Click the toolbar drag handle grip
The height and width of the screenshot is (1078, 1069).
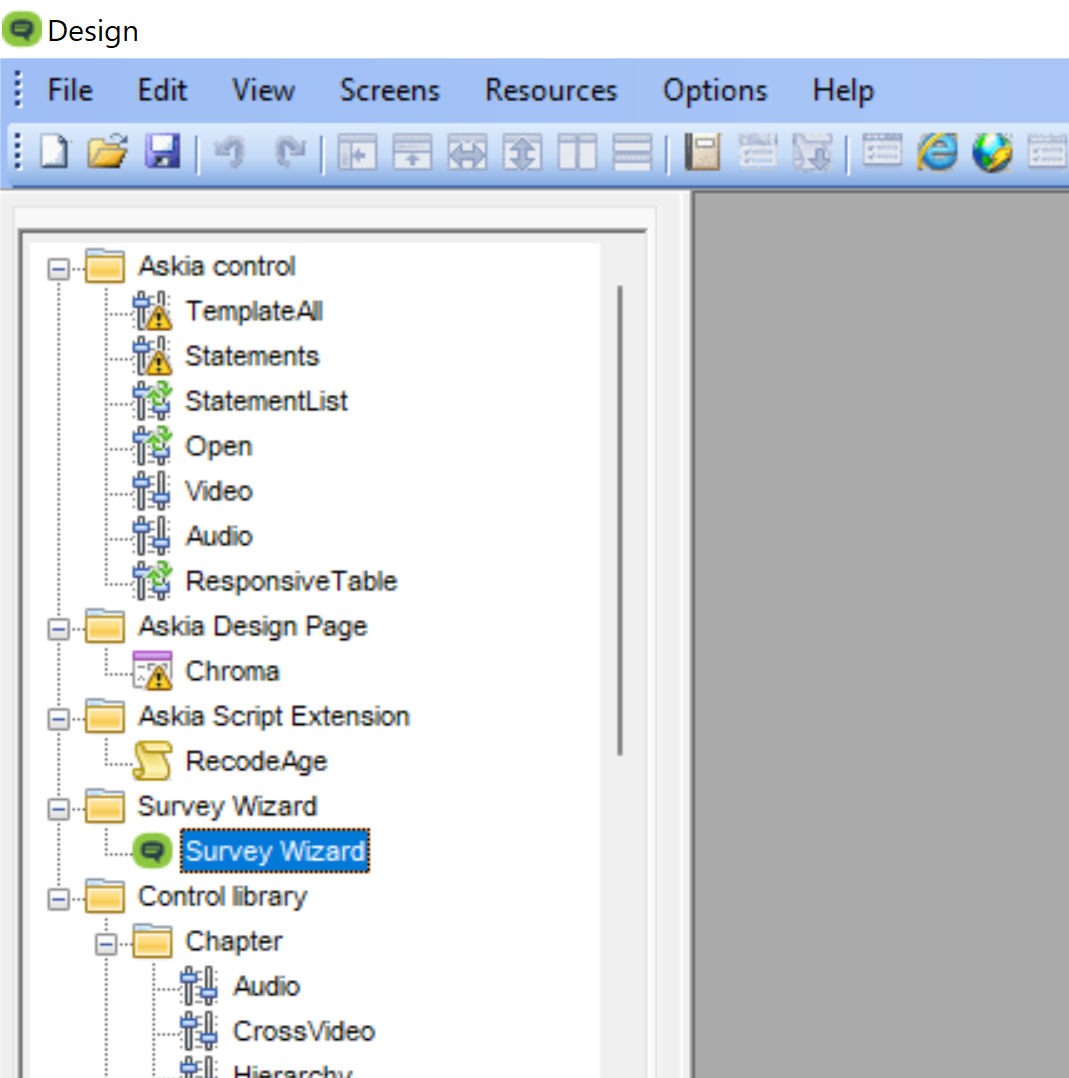(19, 151)
